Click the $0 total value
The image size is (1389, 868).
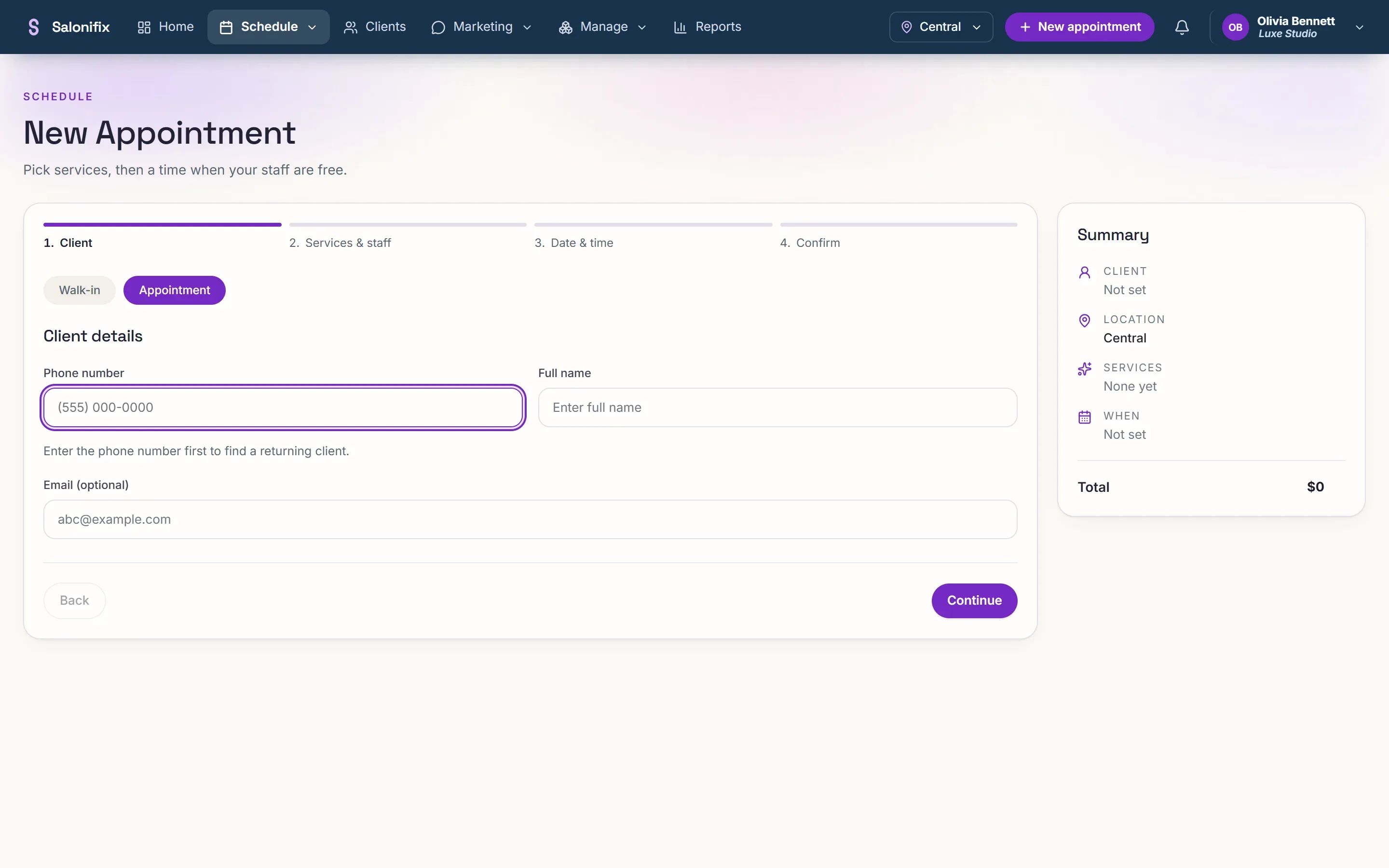click(x=1315, y=487)
